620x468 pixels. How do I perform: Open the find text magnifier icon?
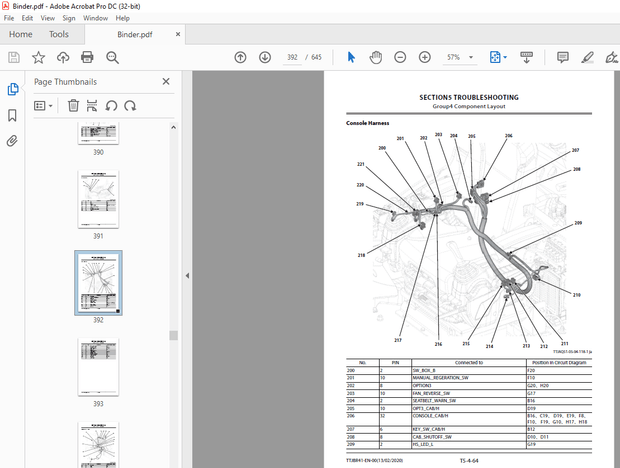(112, 58)
